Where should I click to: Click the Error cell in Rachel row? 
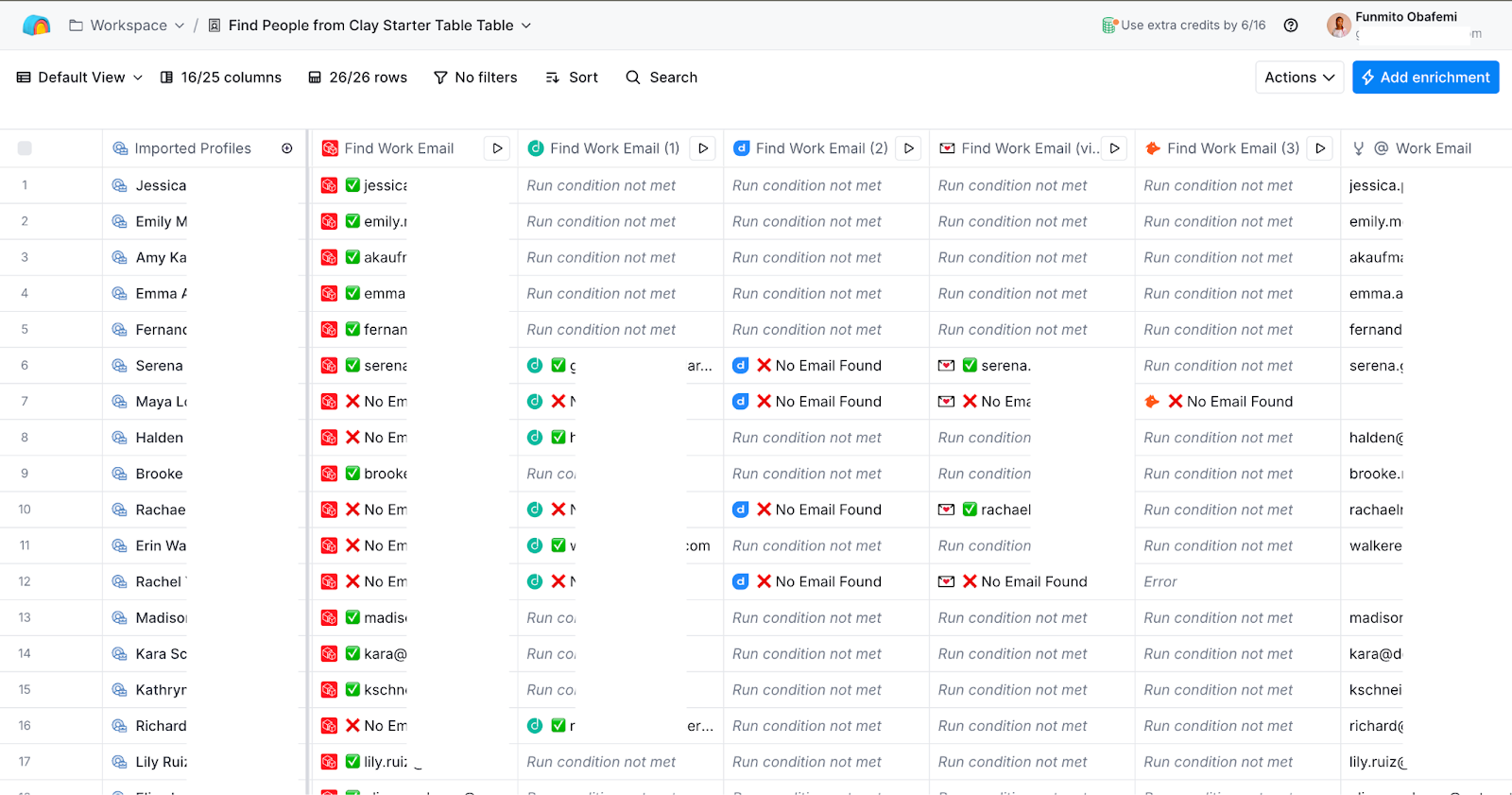pos(1238,581)
